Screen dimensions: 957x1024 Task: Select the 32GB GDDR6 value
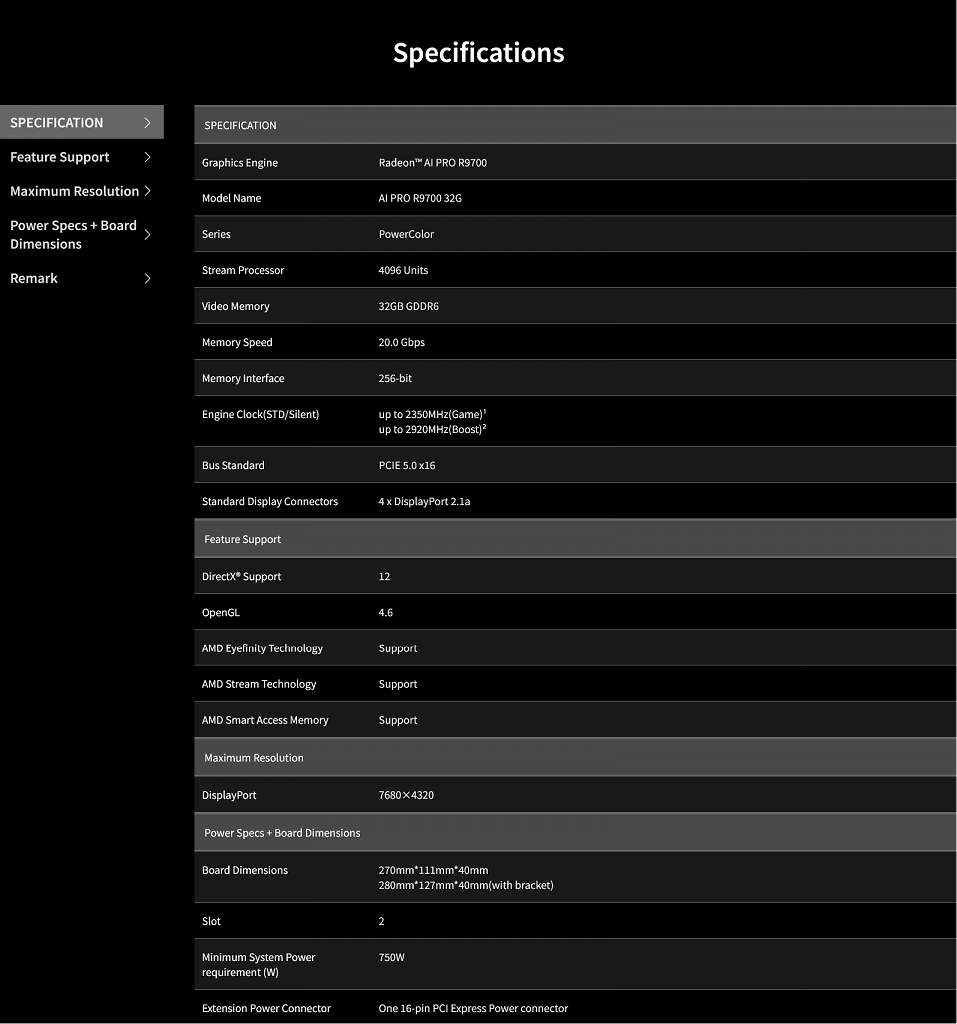tap(408, 306)
